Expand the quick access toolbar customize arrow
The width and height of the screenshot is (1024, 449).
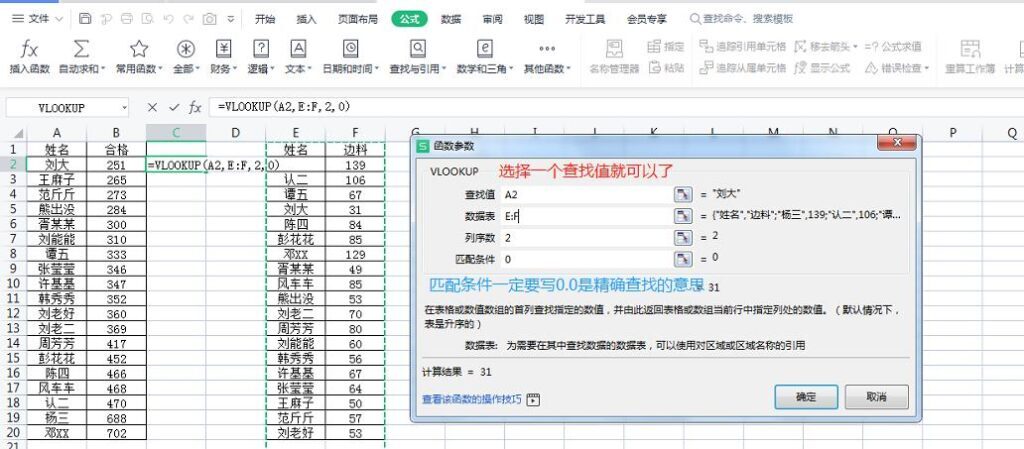231,19
